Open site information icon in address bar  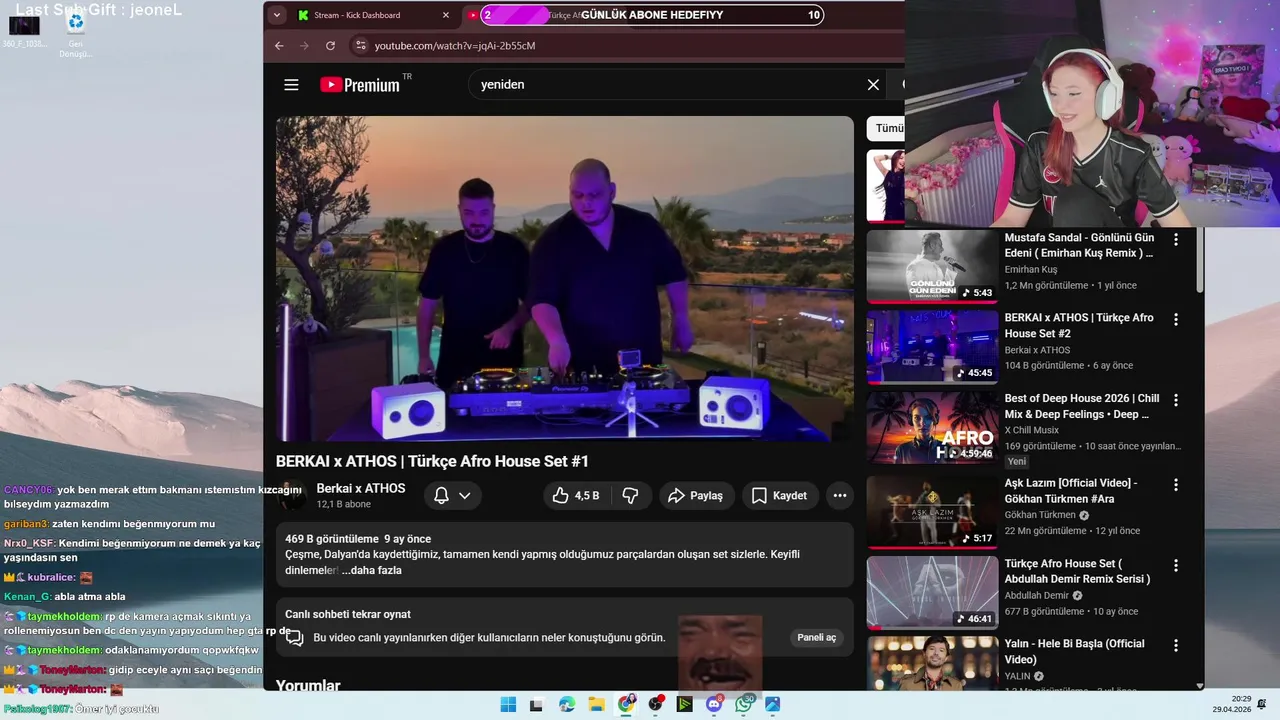(361, 46)
